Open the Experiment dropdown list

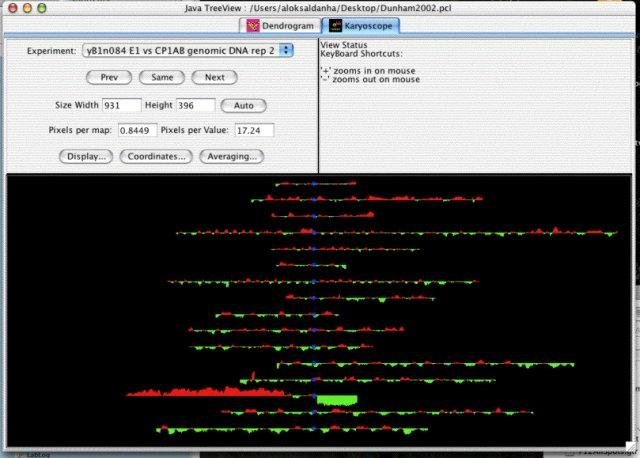[x=187, y=51]
